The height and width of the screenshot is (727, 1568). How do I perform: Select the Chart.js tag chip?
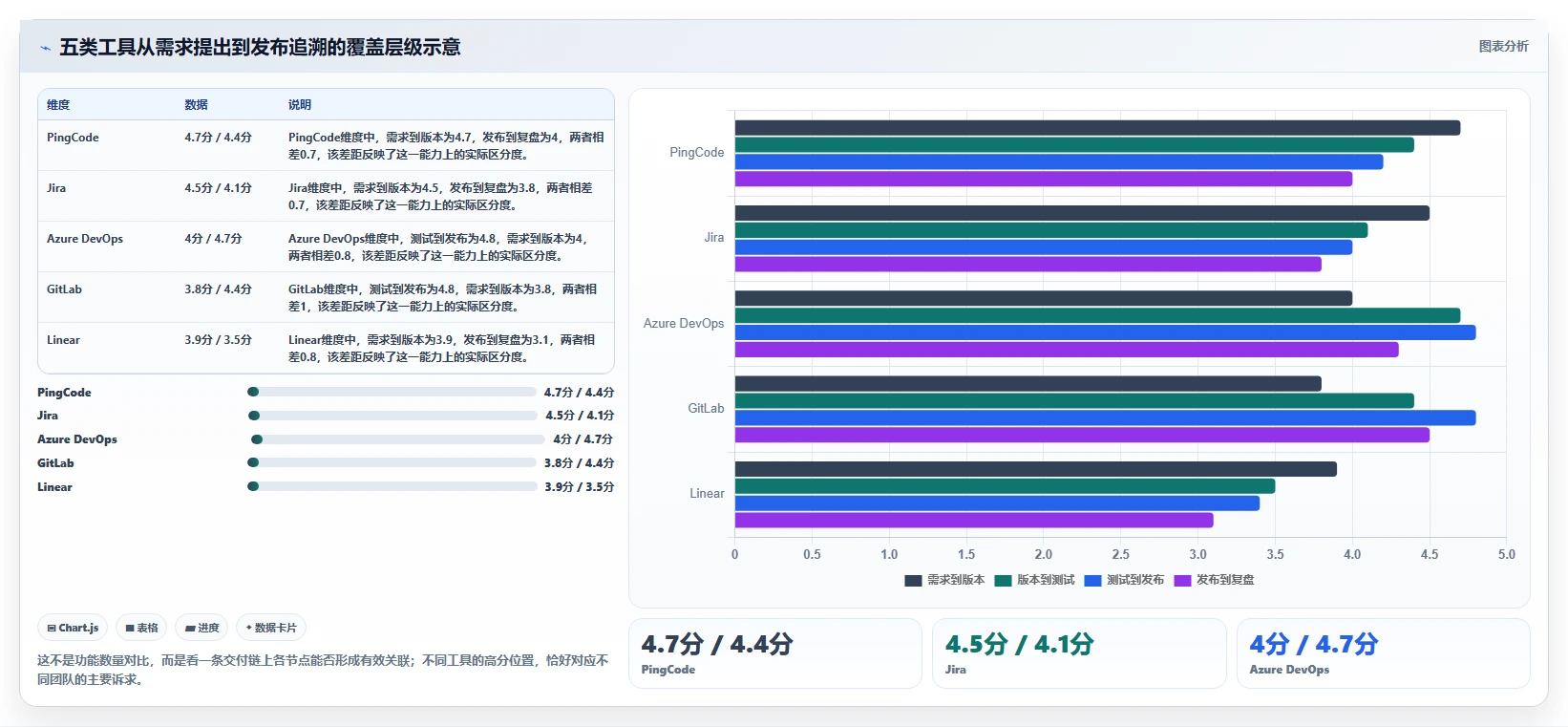coord(73,628)
